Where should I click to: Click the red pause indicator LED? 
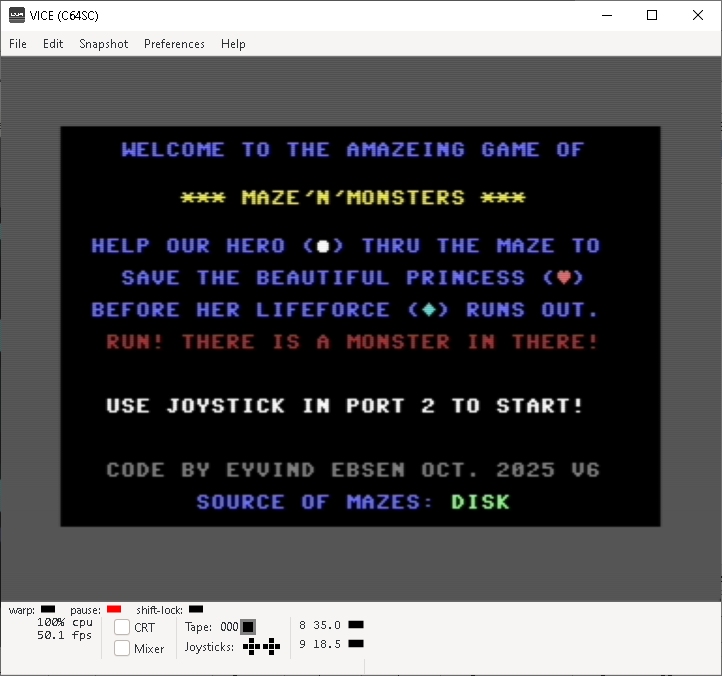[x=114, y=609]
